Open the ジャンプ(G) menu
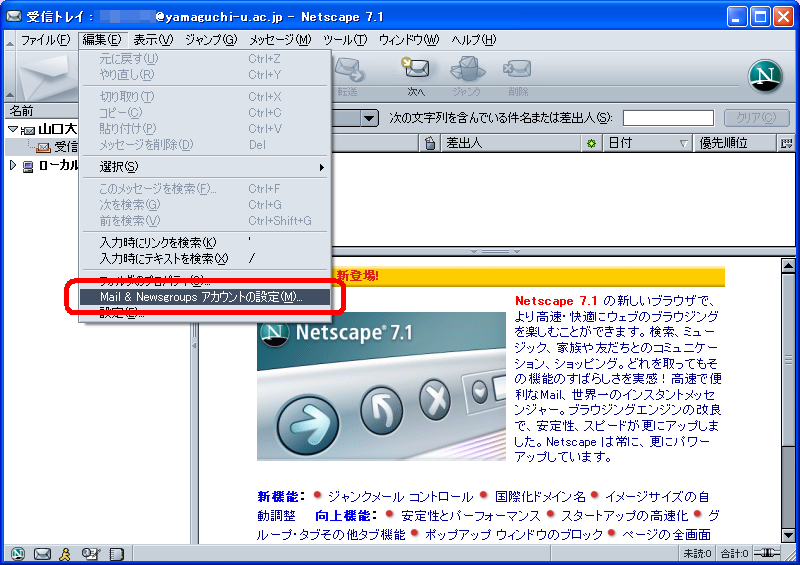Screen dimensions: 800x565 click(x=211, y=39)
